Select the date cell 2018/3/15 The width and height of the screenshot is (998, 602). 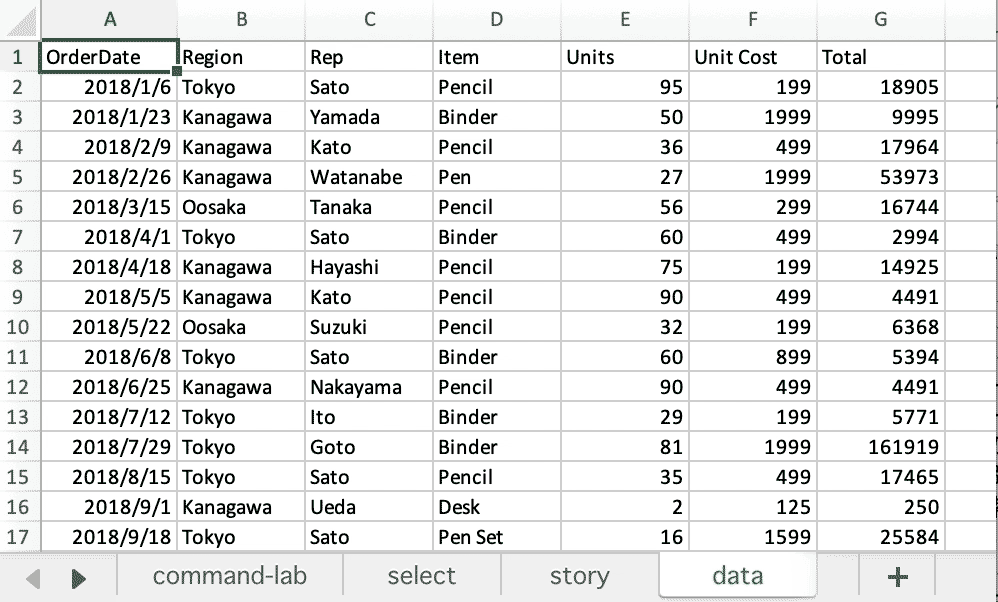(109, 207)
